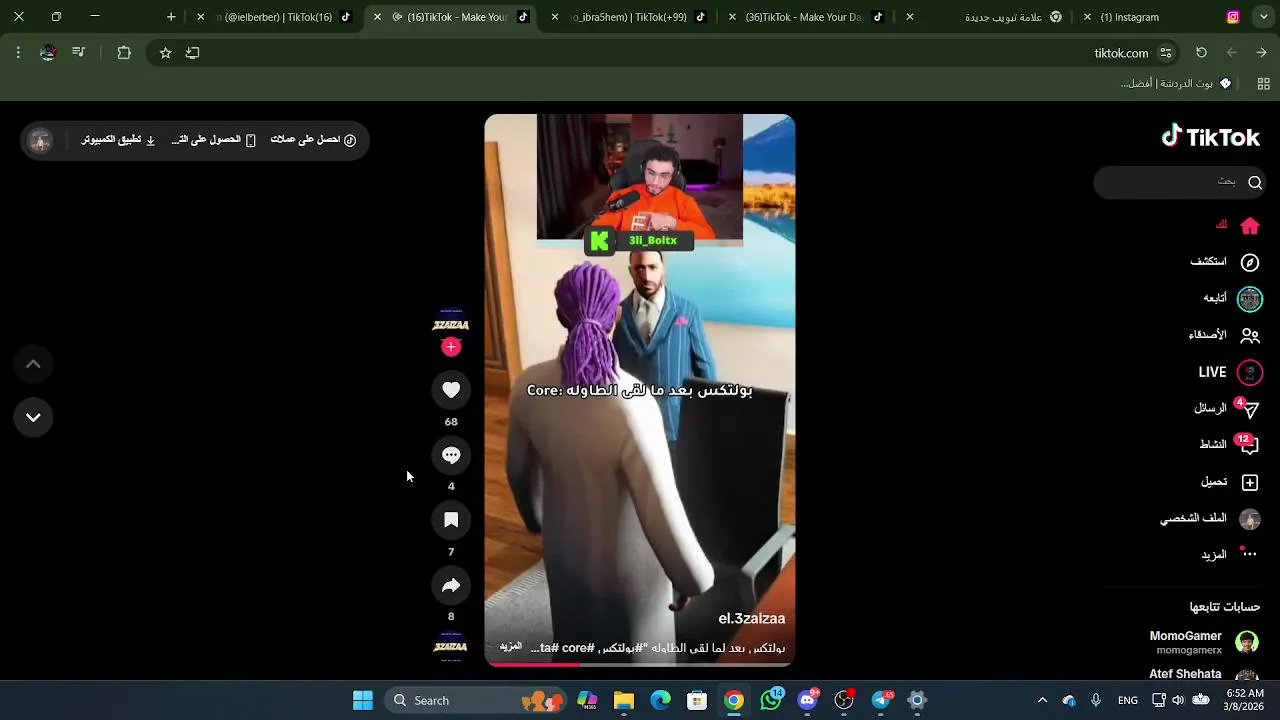1280x720 pixels.
Task: Open Friends (الأصدقاء) in the sidebar
Action: 1224,335
